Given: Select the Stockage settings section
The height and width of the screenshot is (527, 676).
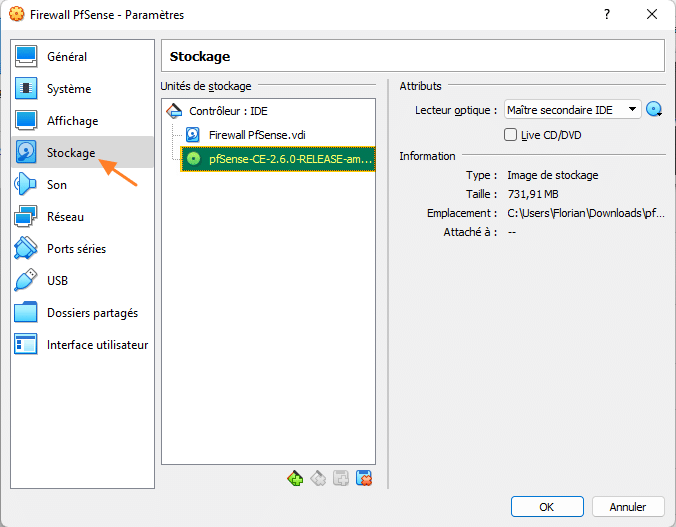Looking at the screenshot, I should coord(82,152).
